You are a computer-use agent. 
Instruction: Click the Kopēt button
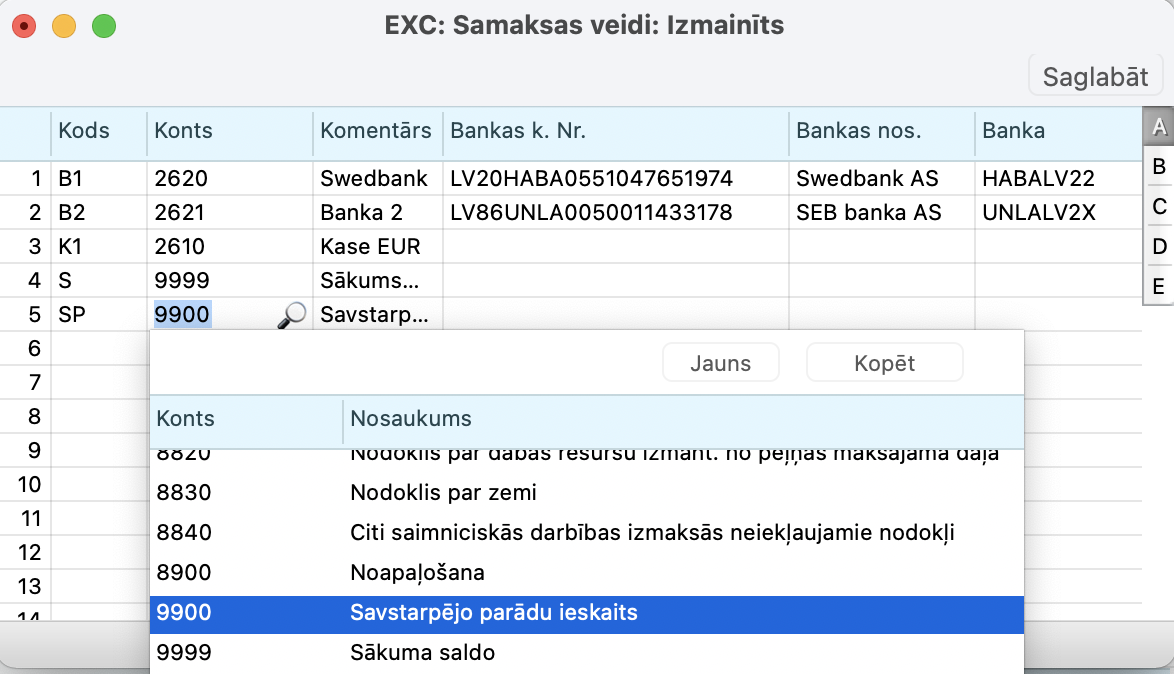point(884,363)
